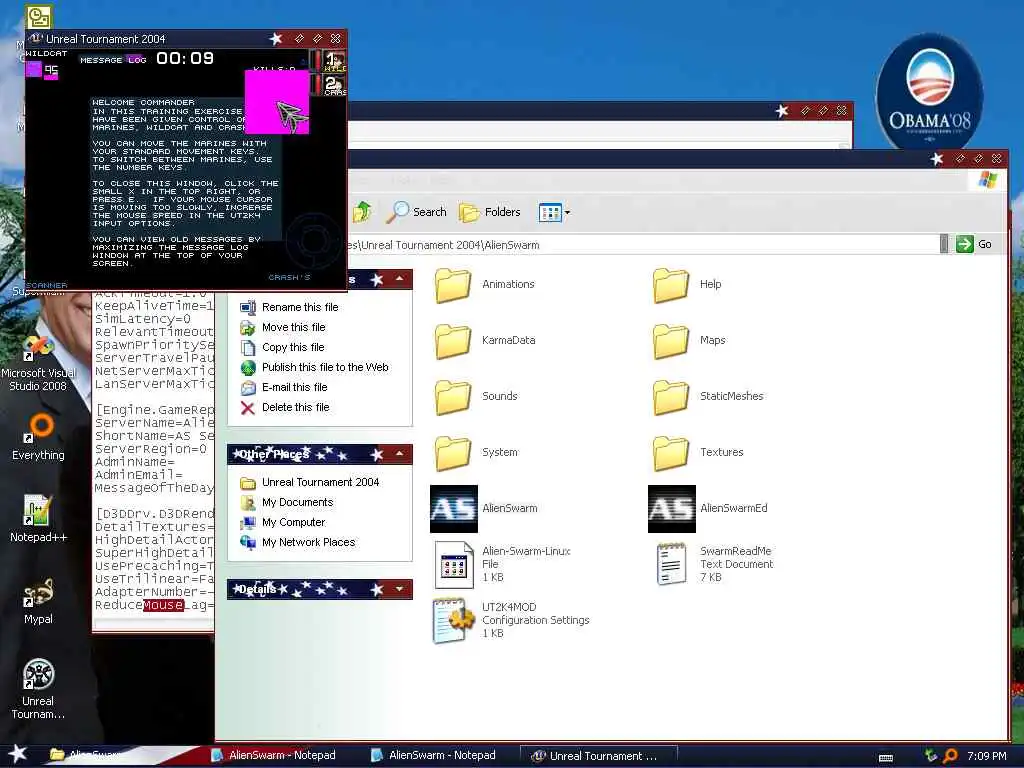The image size is (1024, 768).
Task: Click the star Start button on taskbar
Action: (18, 754)
